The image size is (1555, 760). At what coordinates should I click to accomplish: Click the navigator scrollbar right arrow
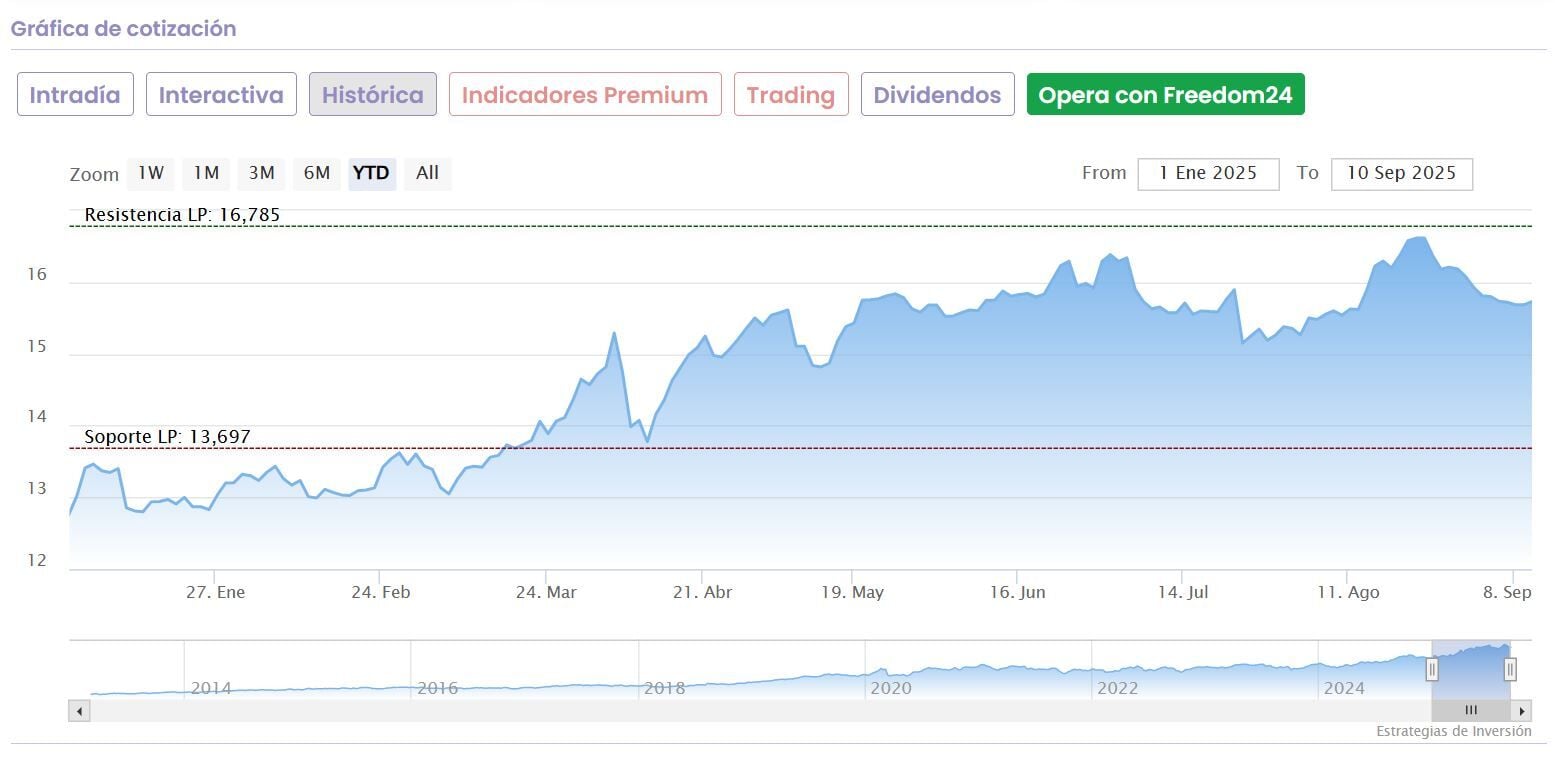pyautogui.click(x=1522, y=711)
